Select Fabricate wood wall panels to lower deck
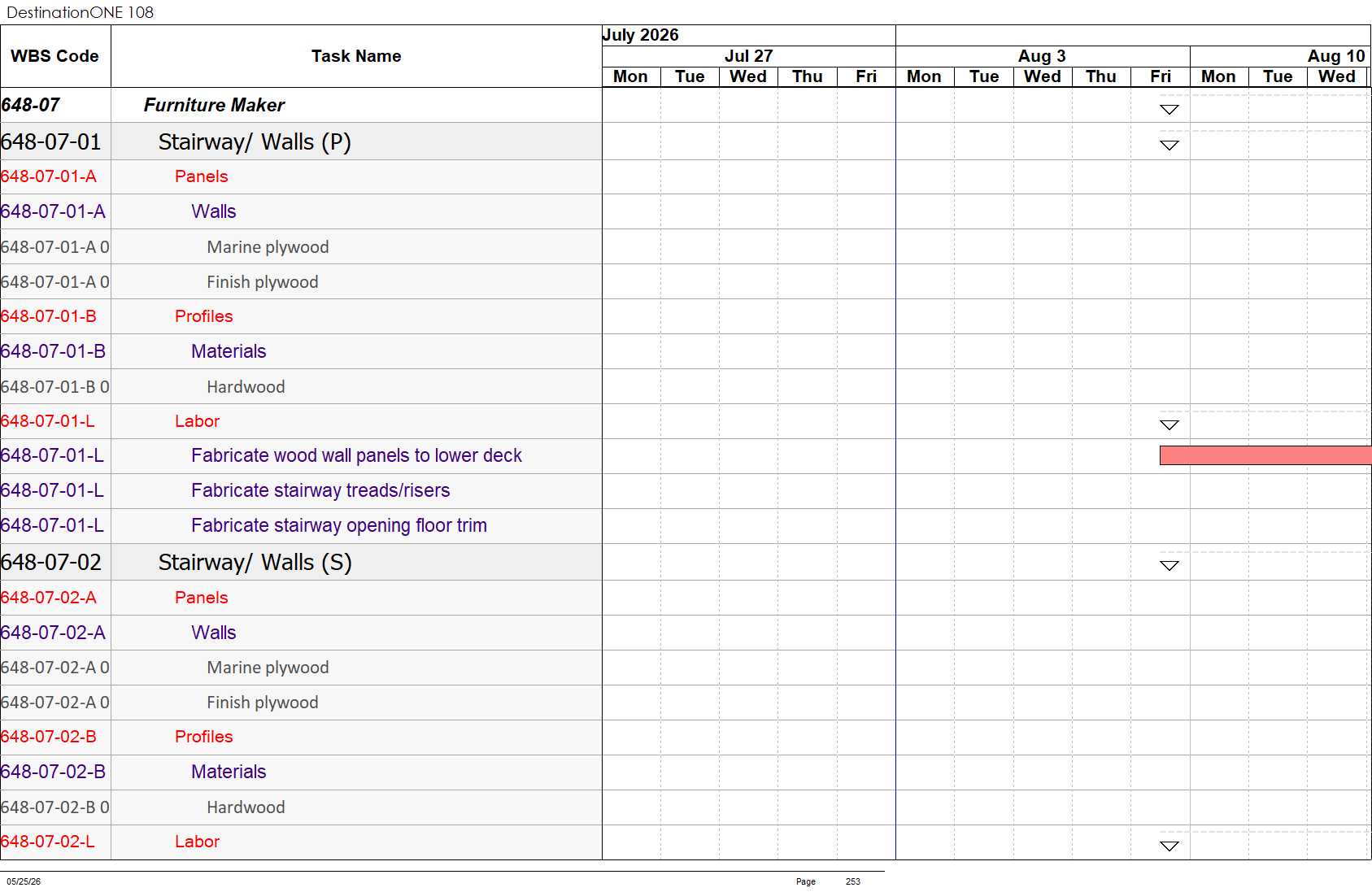 point(356,455)
